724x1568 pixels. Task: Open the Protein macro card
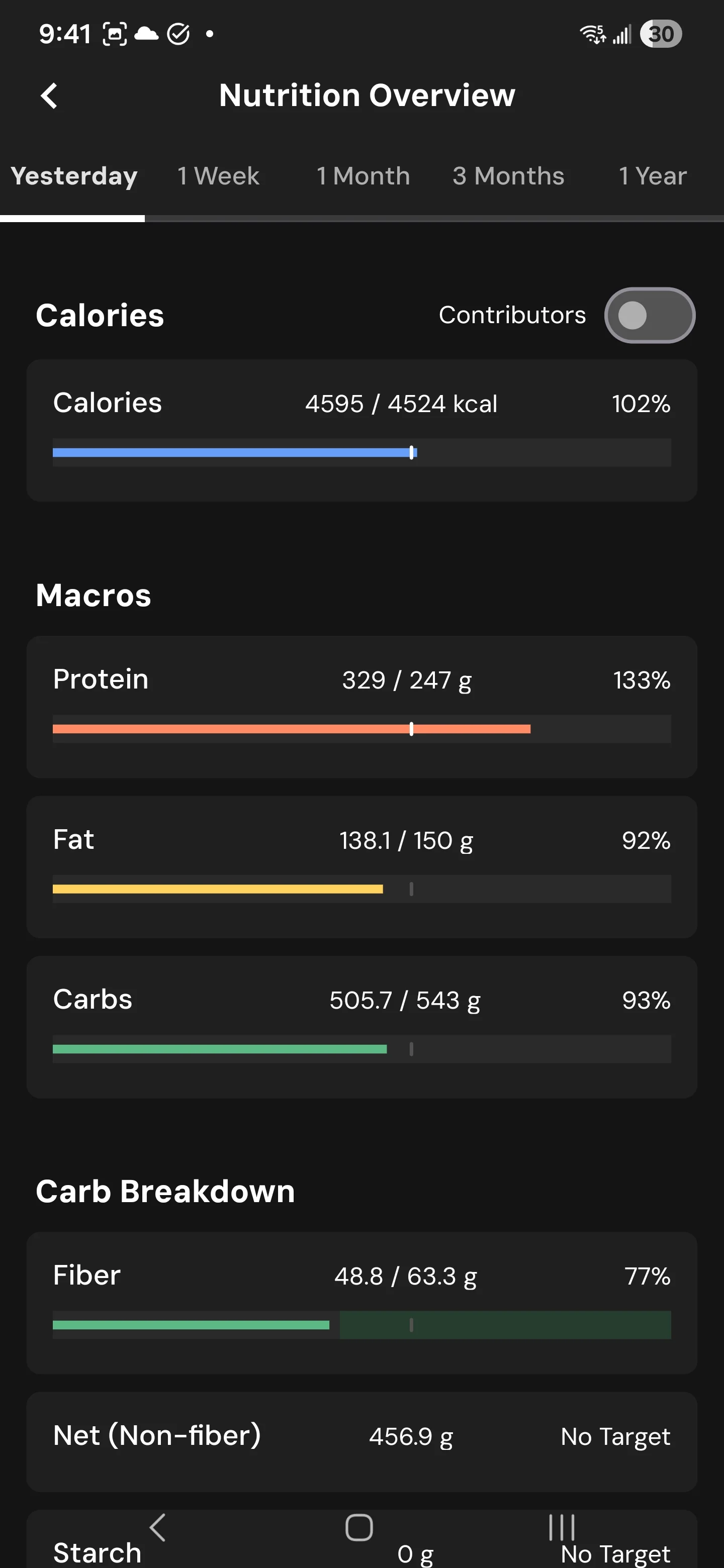(361, 707)
